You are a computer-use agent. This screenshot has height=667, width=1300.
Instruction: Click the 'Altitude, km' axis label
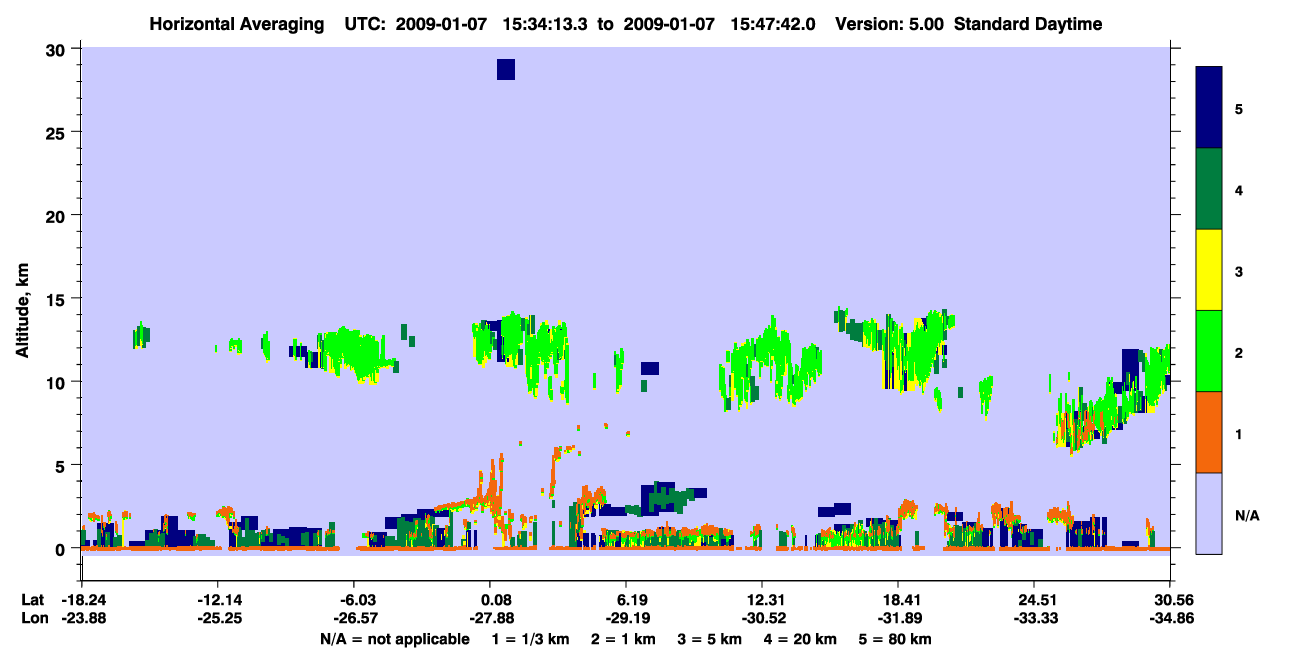pos(22,310)
